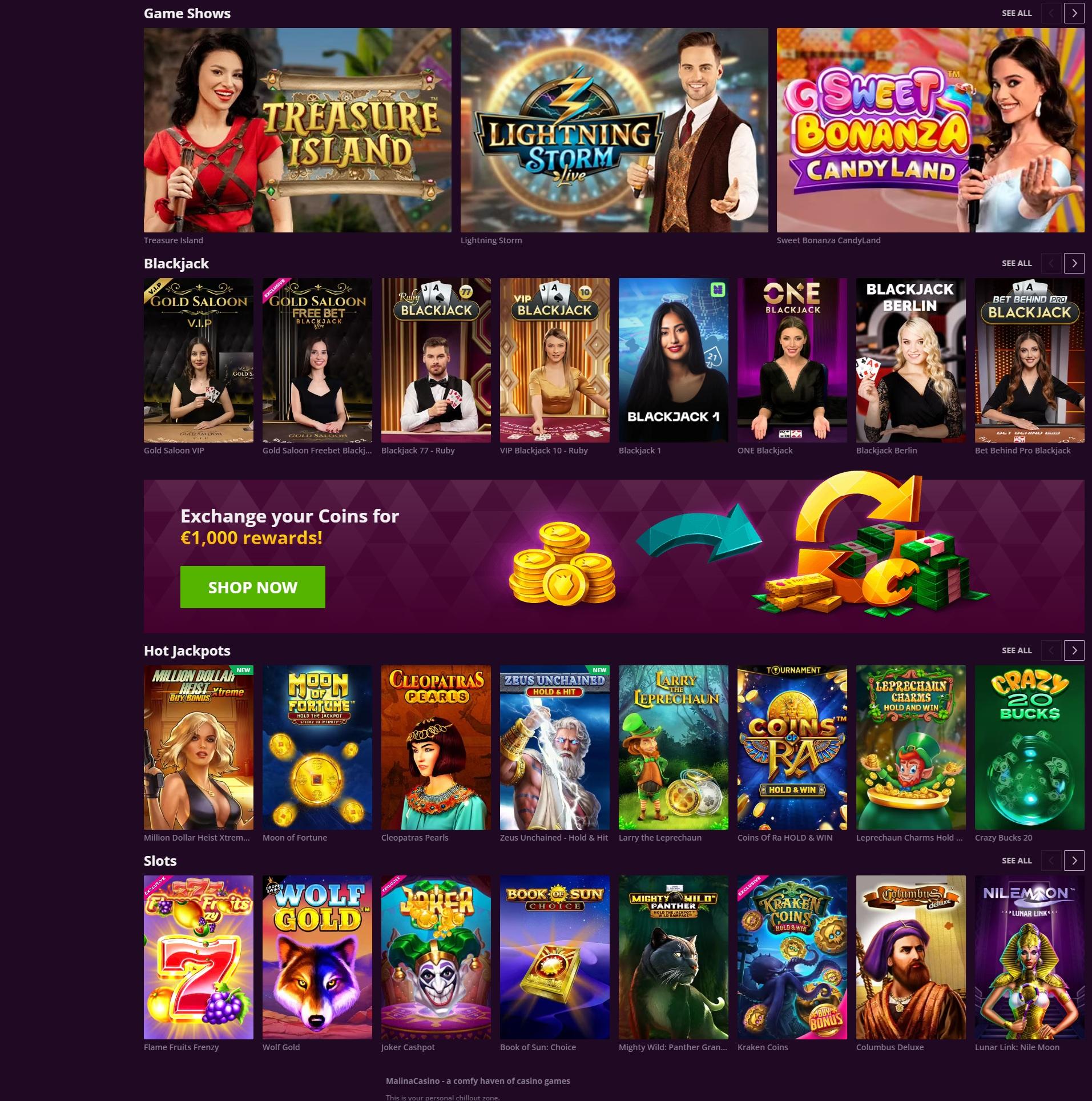This screenshot has width=1092, height=1101.
Task: Show next Hot Jackpots games arrow
Action: pyautogui.click(x=1074, y=650)
